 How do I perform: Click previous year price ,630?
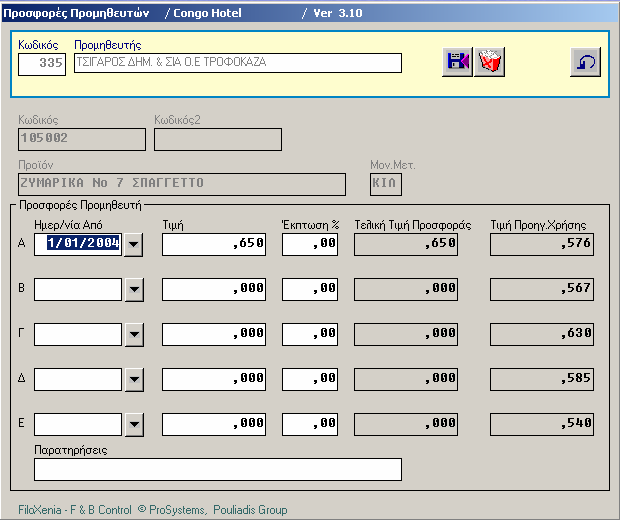click(542, 335)
